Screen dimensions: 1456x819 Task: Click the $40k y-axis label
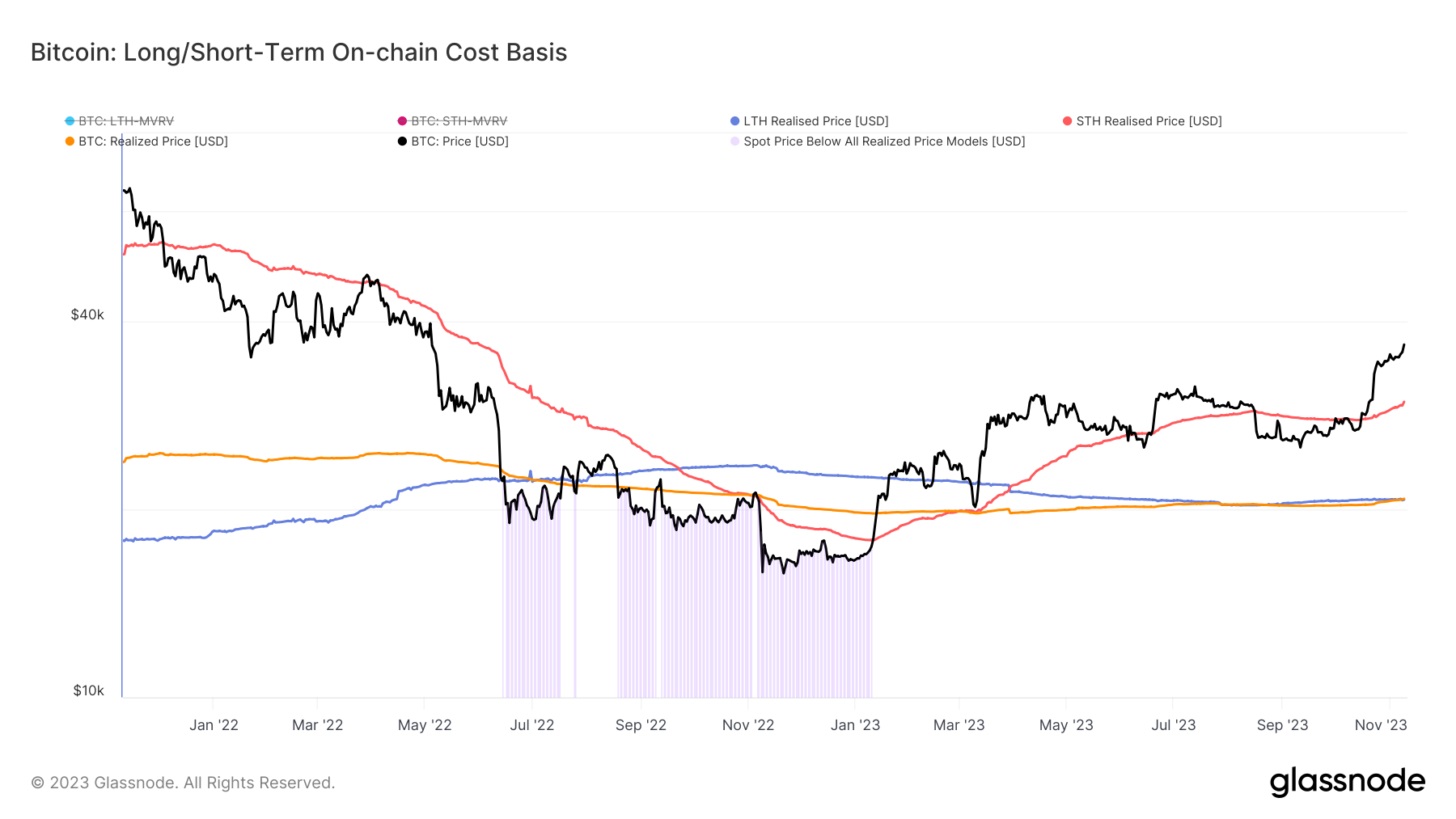pos(87,315)
